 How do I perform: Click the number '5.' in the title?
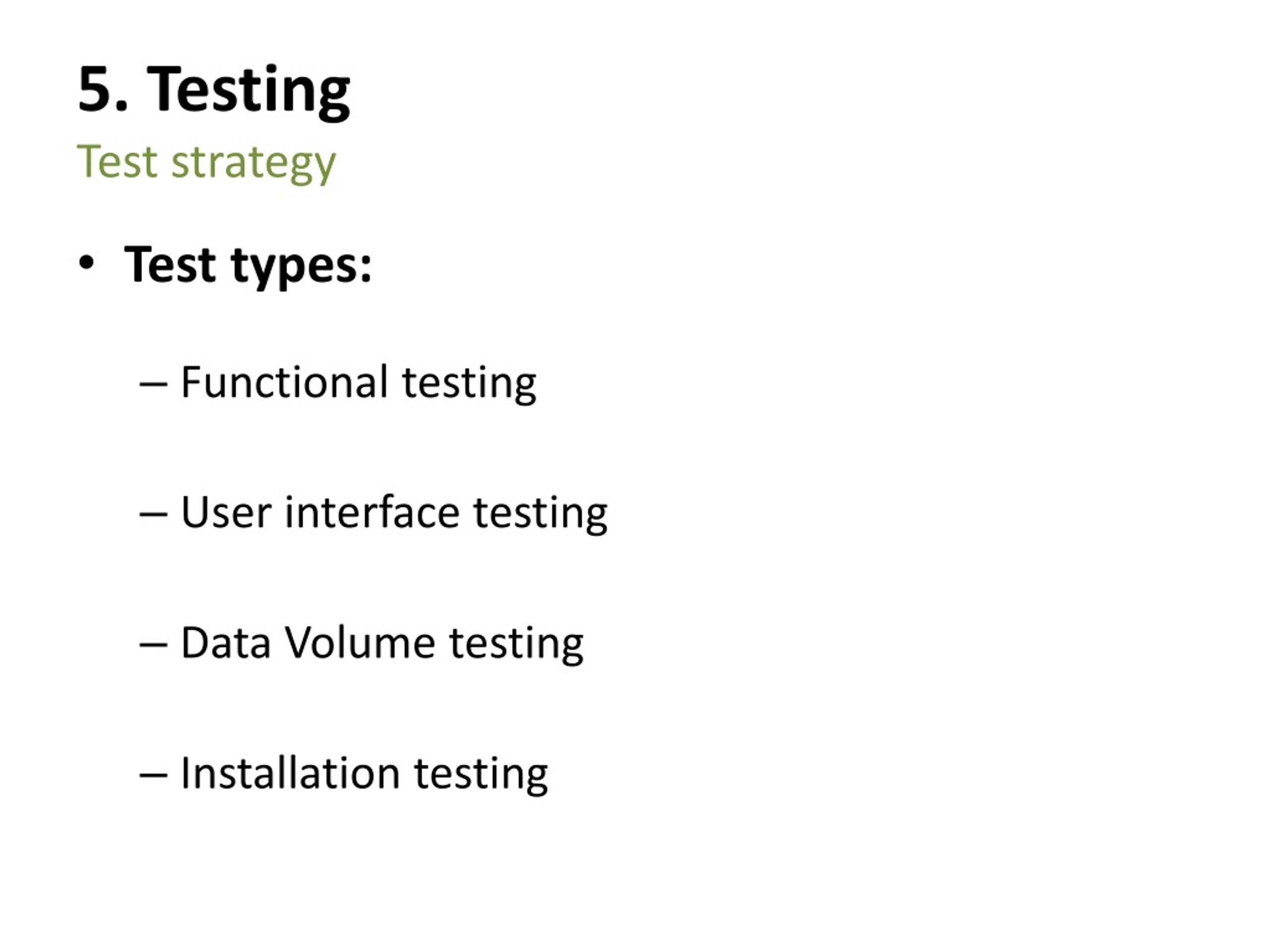click(103, 89)
